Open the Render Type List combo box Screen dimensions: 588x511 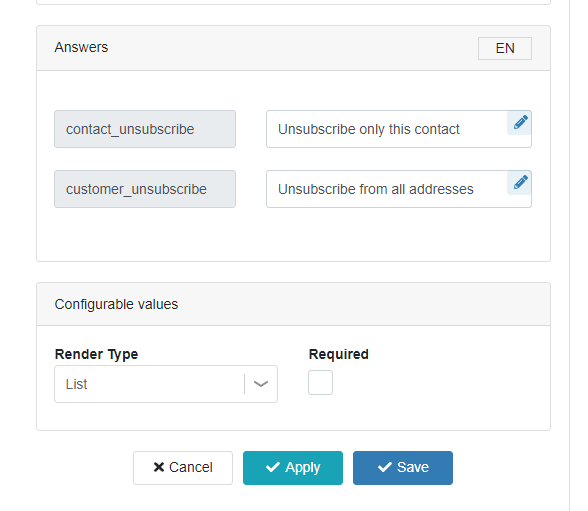(166, 384)
